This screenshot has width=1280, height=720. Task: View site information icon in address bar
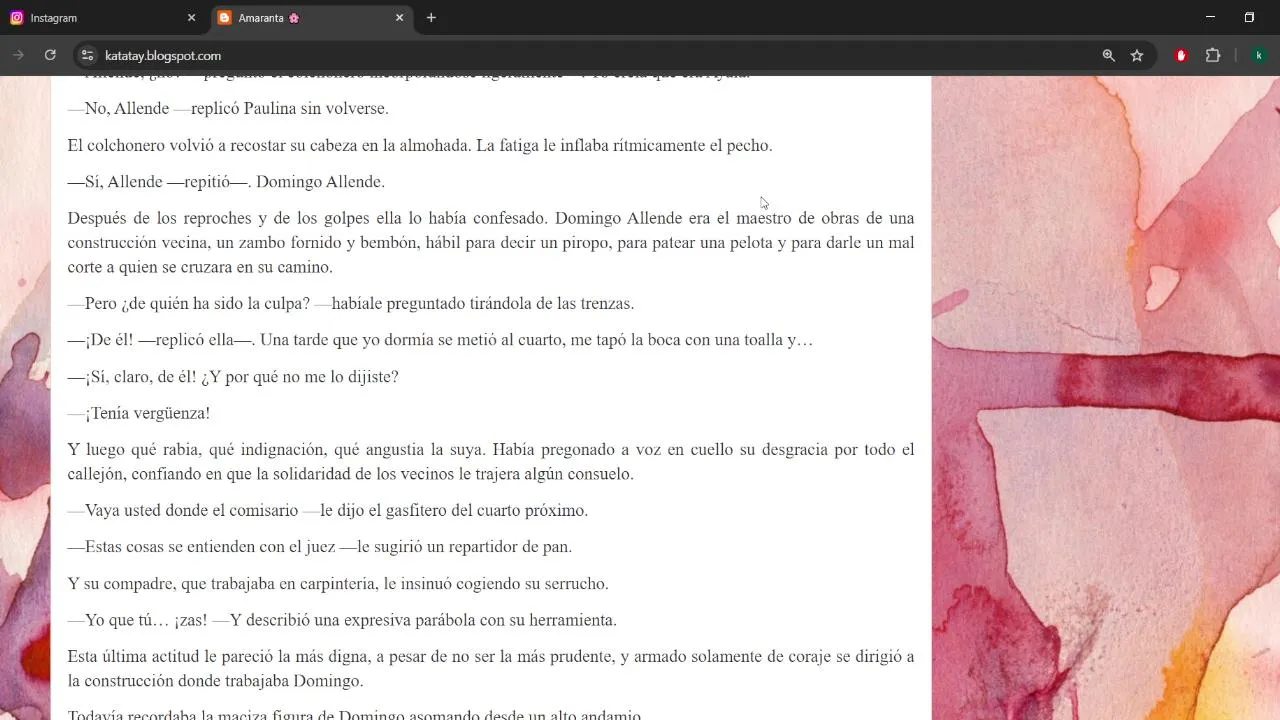click(87, 56)
